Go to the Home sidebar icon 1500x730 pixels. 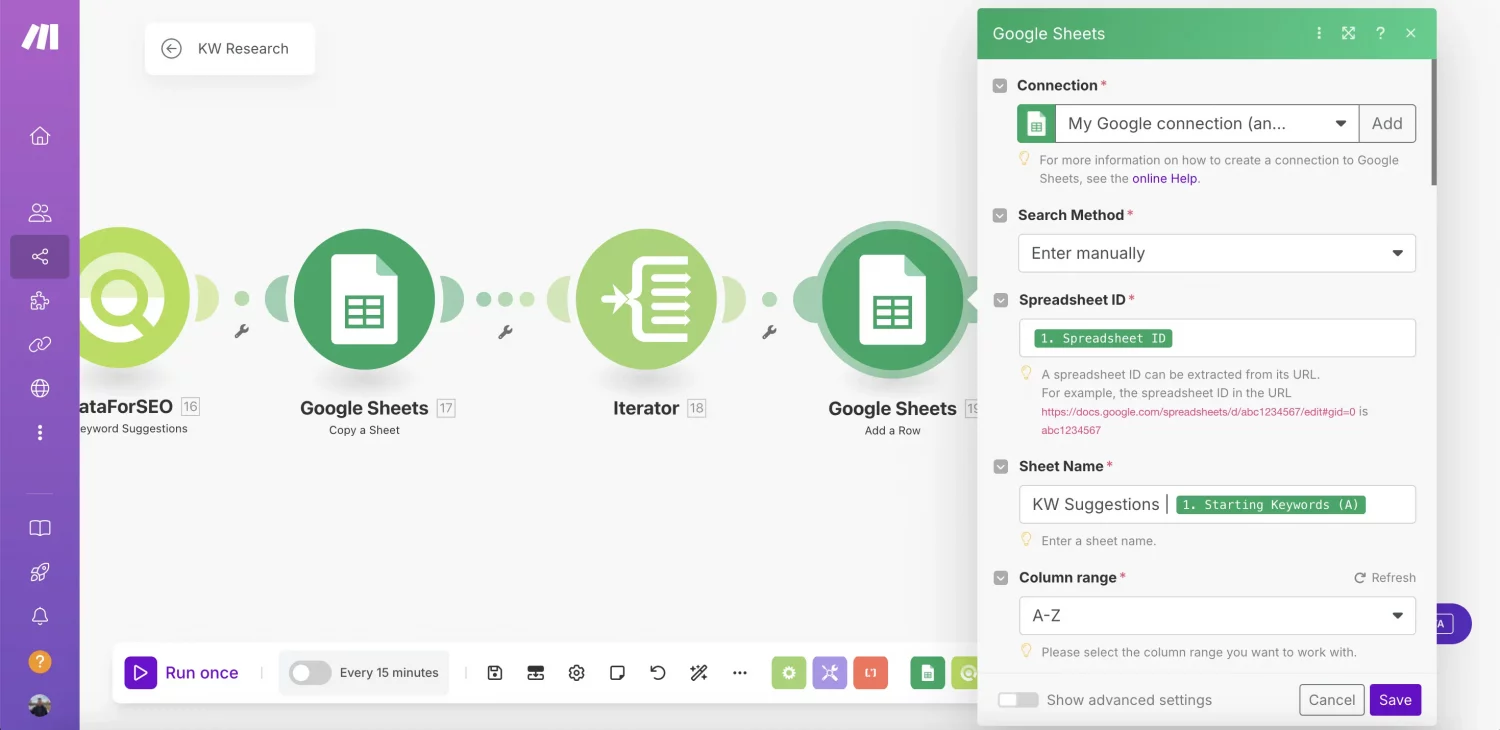click(40, 136)
